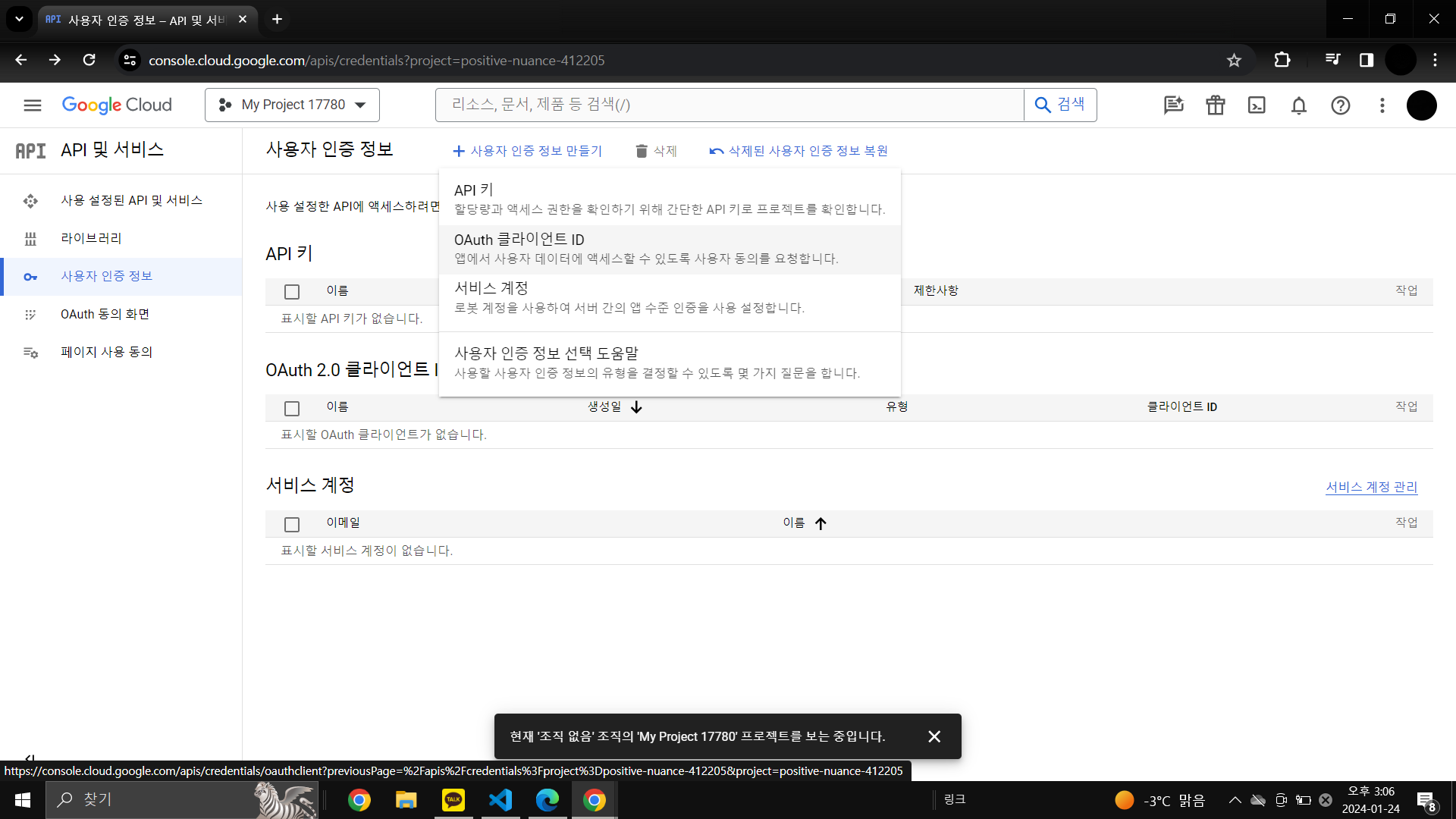Open the hamburger navigation menu
The height and width of the screenshot is (819, 1456).
tap(32, 105)
